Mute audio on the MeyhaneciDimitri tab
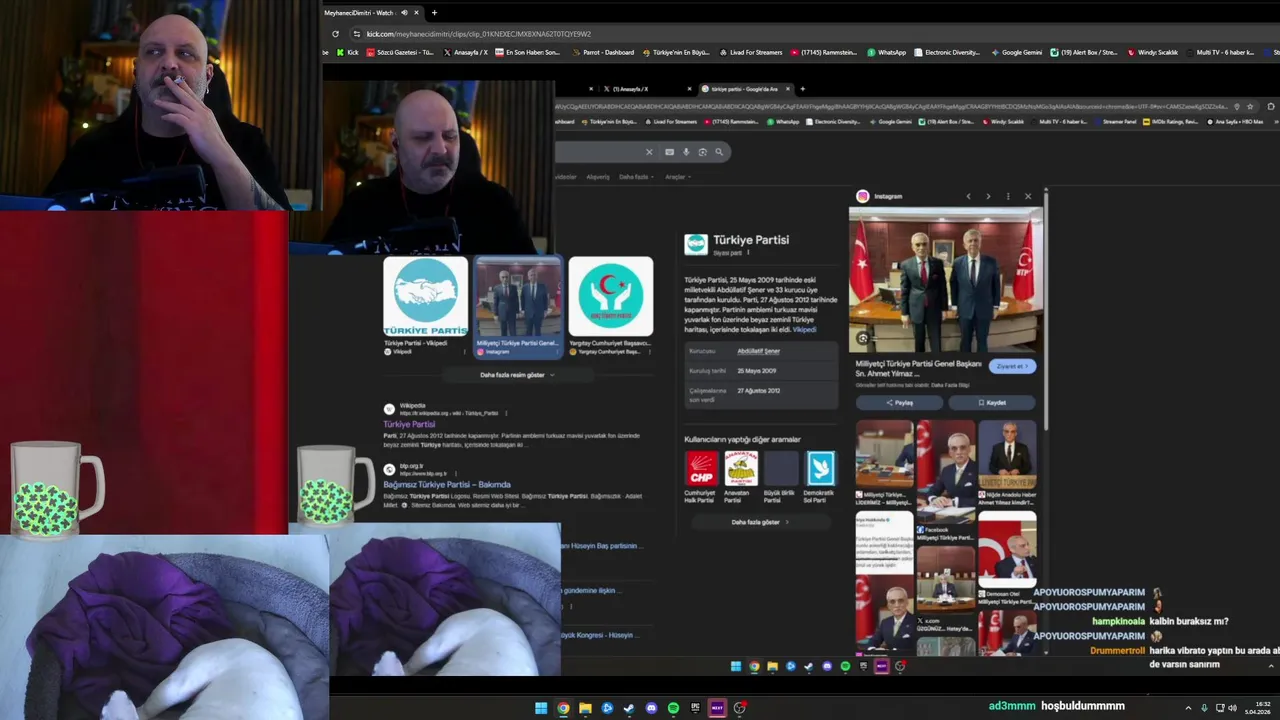Image resolution: width=1280 pixels, height=720 pixels. point(405,13)
